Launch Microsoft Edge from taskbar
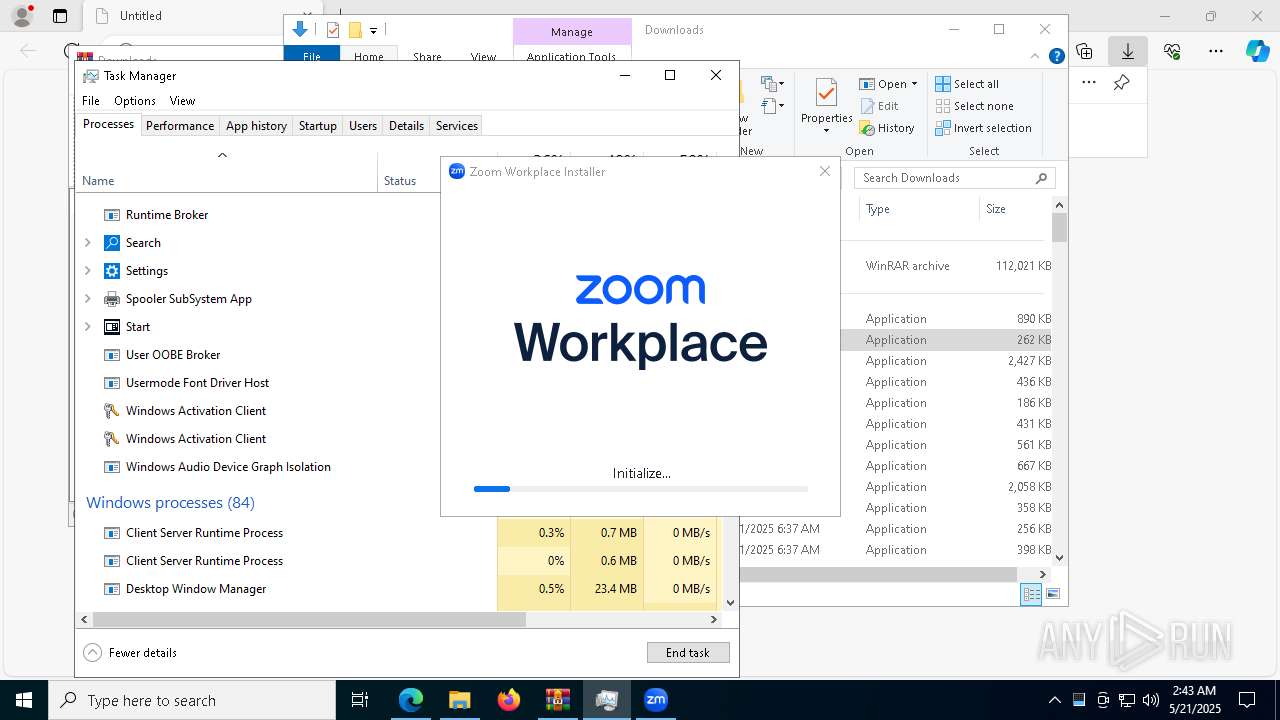Viewport: 1280px width, 720px height. (x=411, y=700)
